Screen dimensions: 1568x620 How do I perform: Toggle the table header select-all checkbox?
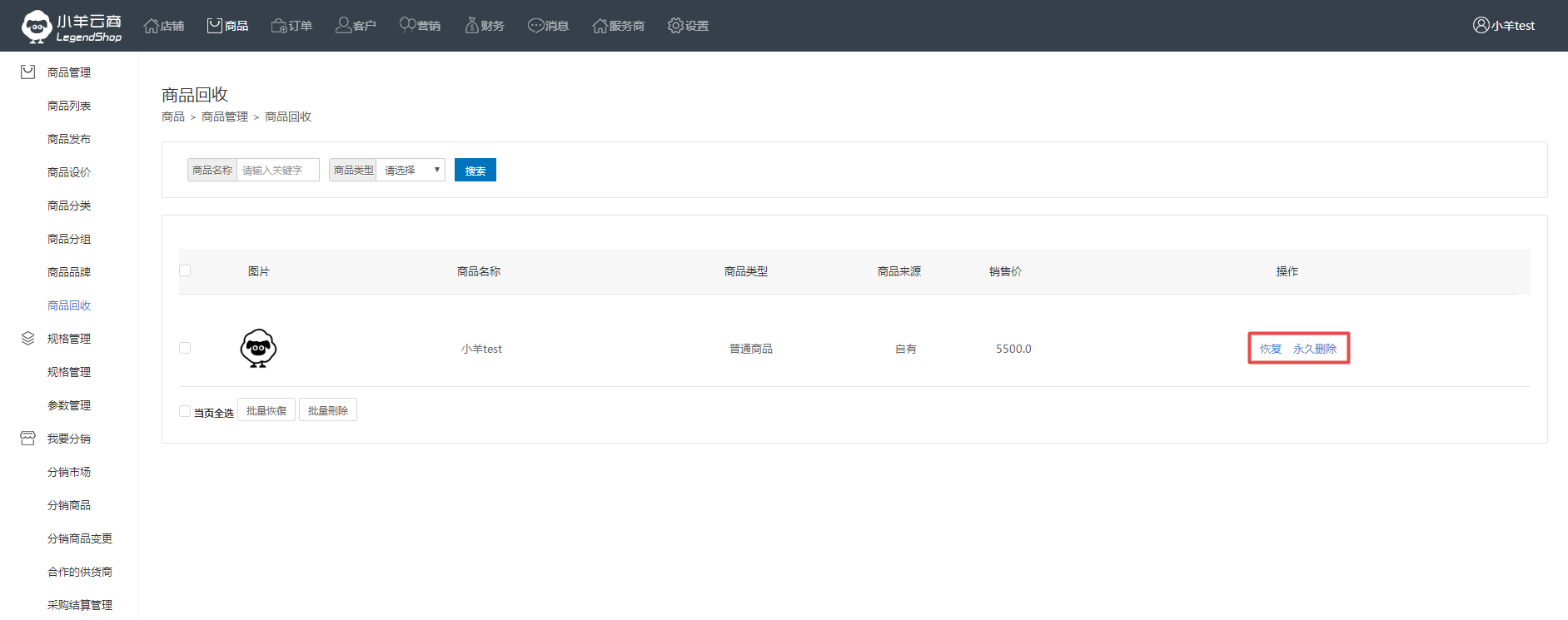(x=185, y=270)
